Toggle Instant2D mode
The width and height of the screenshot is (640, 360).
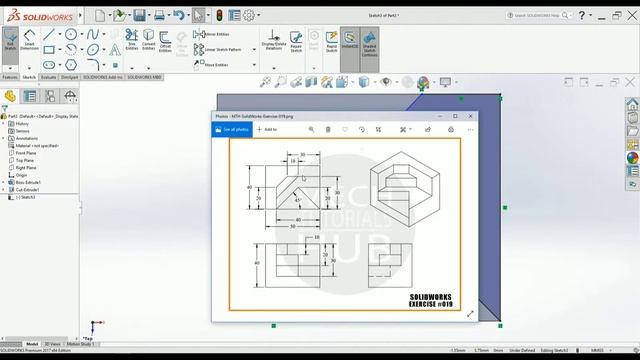(350, 40)
